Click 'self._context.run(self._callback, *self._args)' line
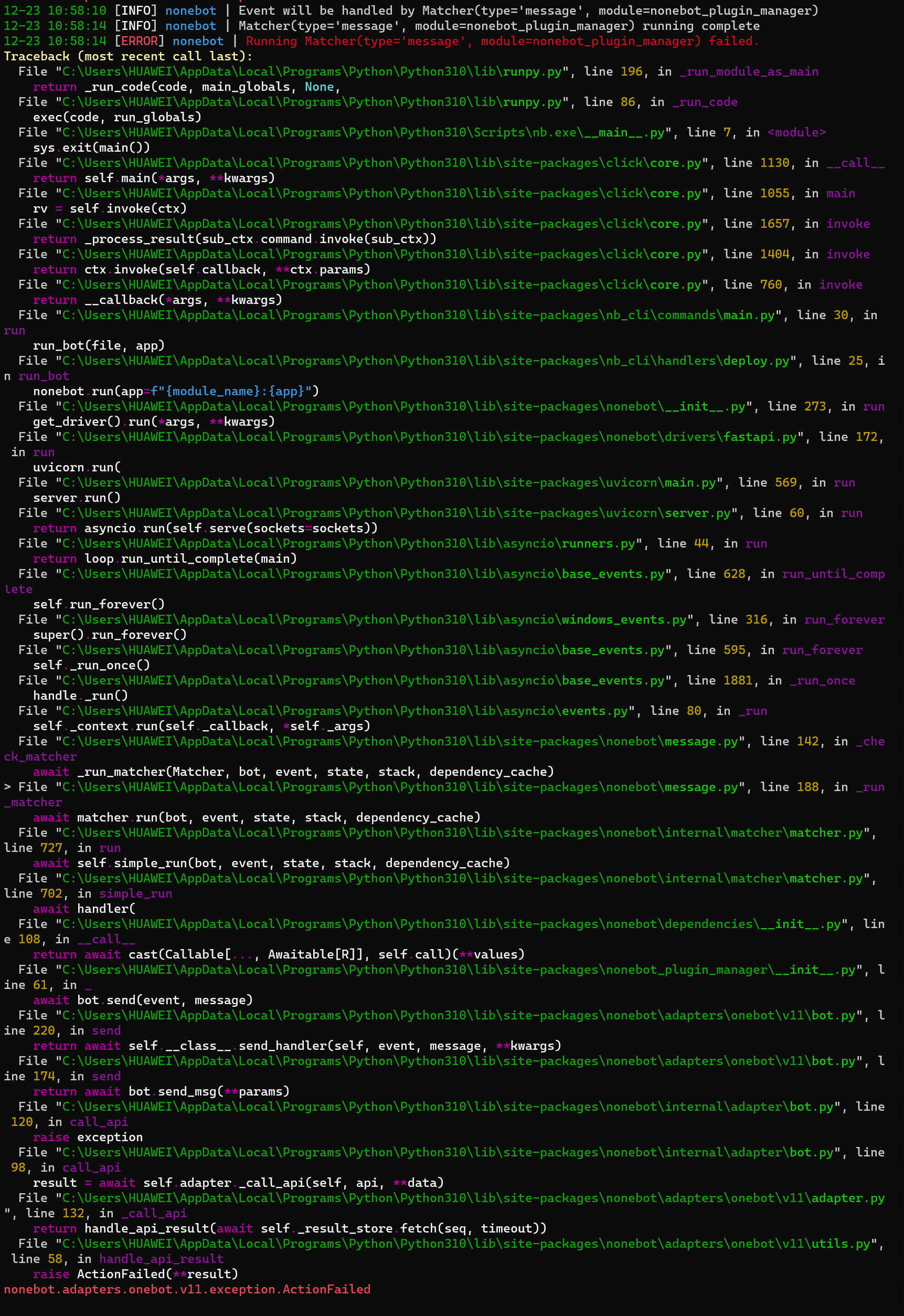 pos(201,727)
